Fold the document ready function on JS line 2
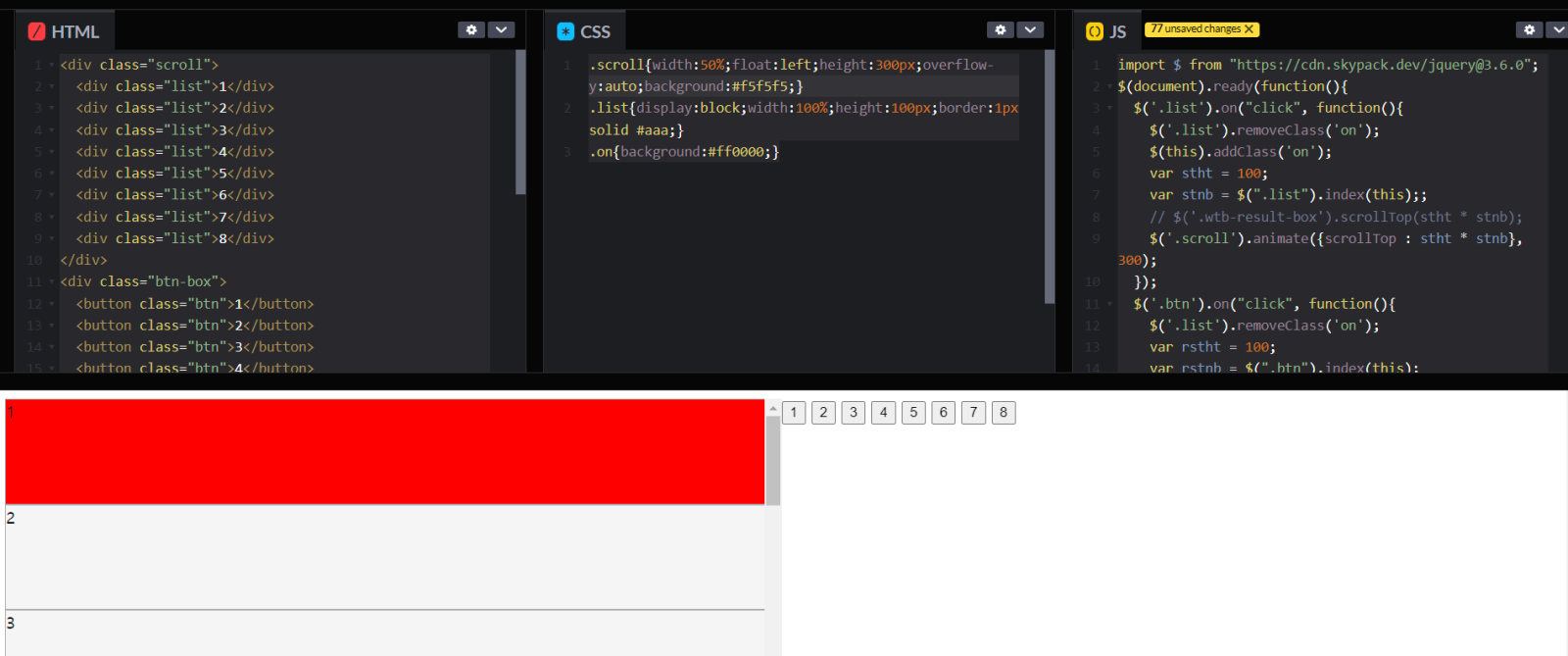Screen dimensions: 1568x656 click(x=1109, y=86)
